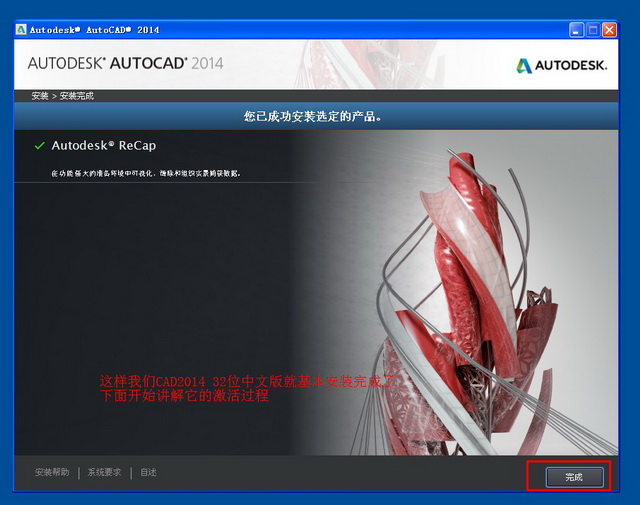
Task: Open the 自述 readme link
Action: pyautogui.click(x=148, y=473)
